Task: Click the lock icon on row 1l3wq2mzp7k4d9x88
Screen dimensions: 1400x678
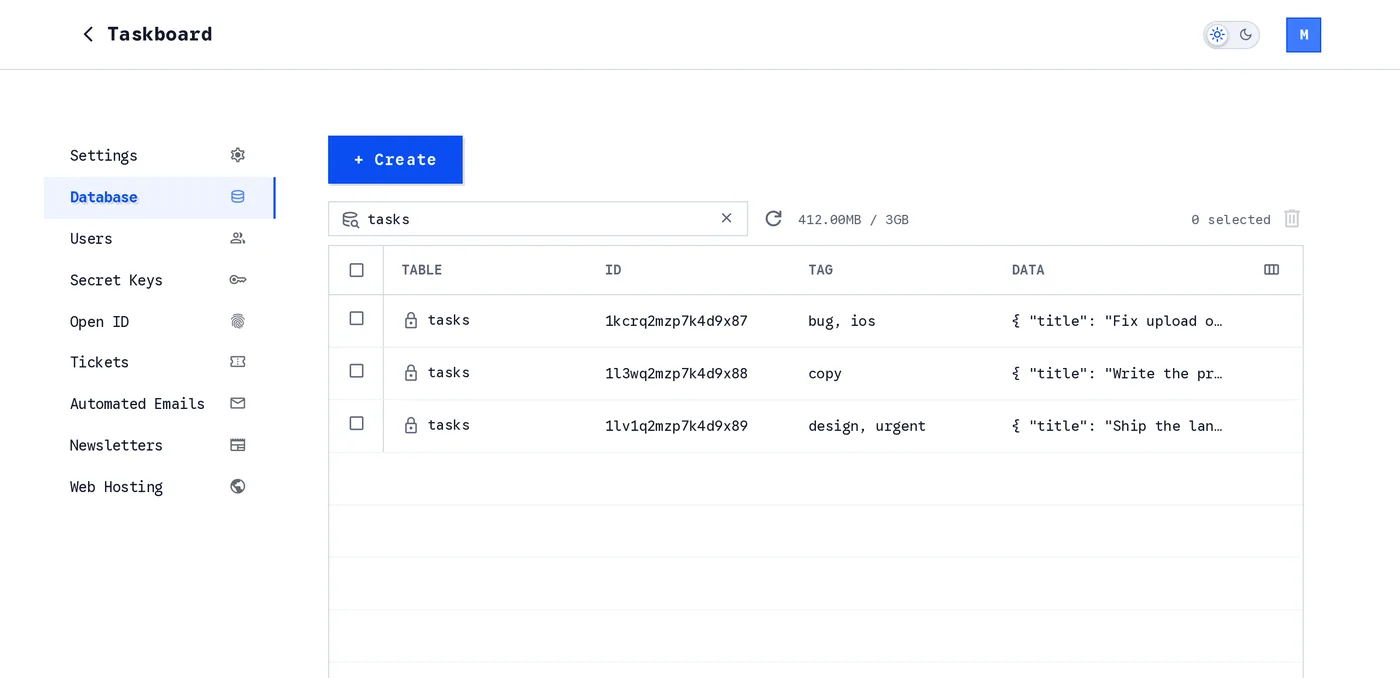Action: pyautogui.click(x=410, y=372)
